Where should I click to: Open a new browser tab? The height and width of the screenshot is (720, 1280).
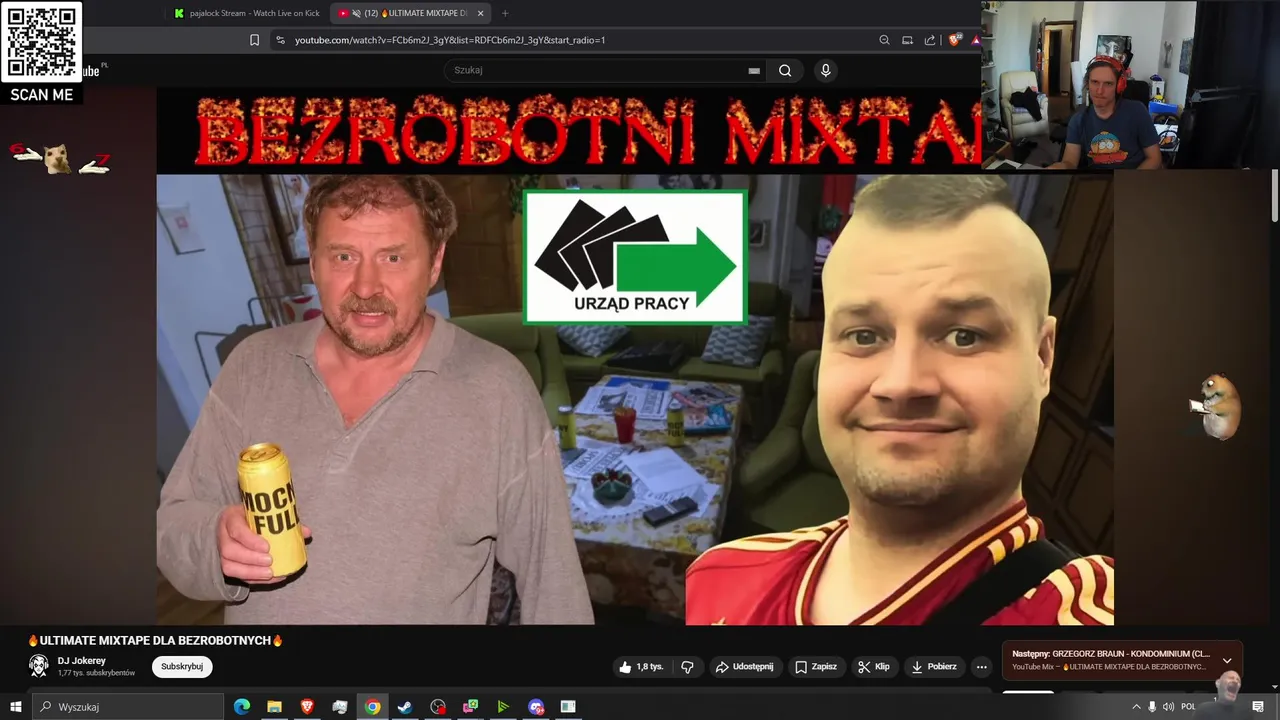click(x=504, y=13)
